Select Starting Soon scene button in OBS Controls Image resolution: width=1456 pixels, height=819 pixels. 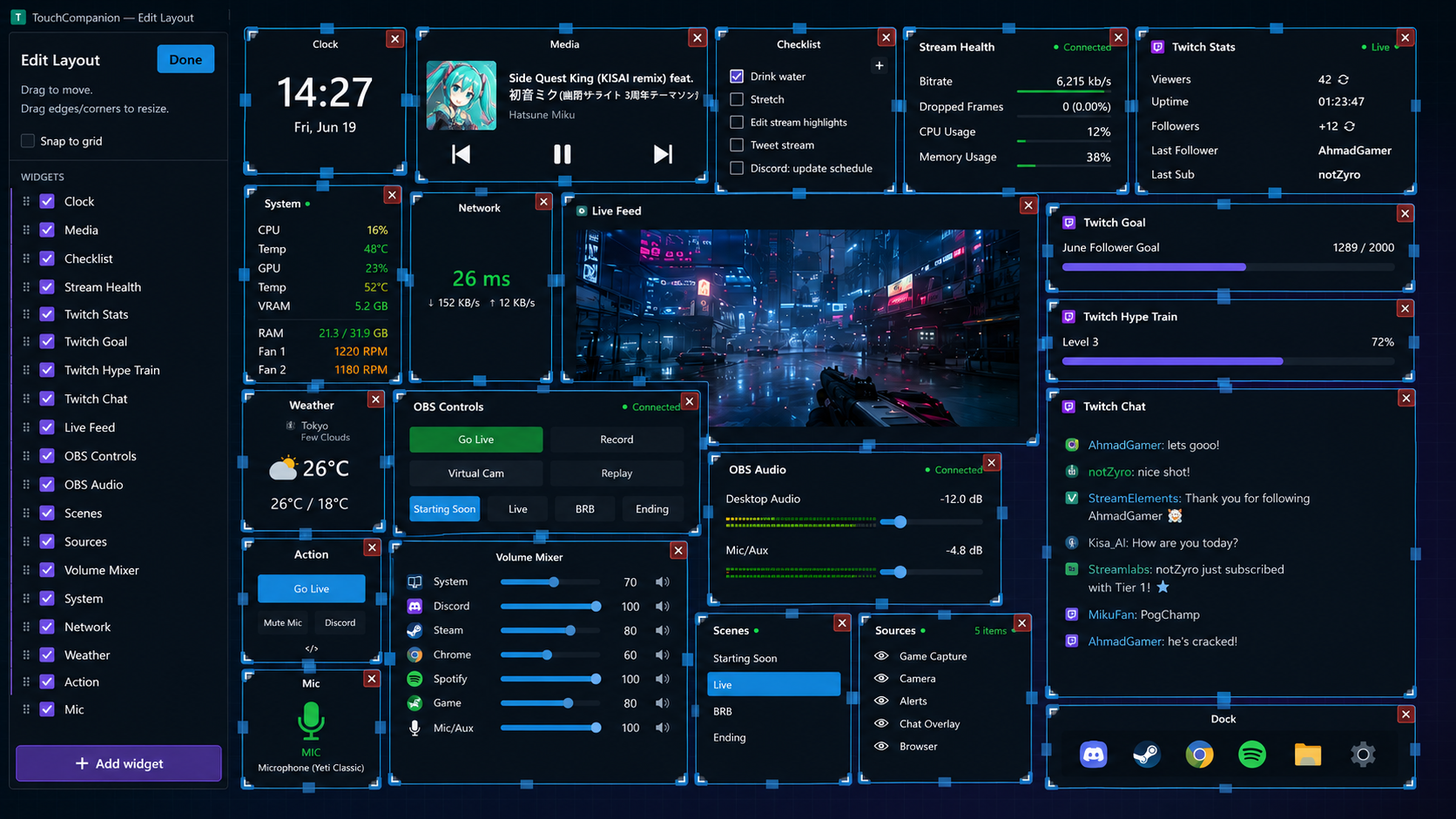coord(445,509)
